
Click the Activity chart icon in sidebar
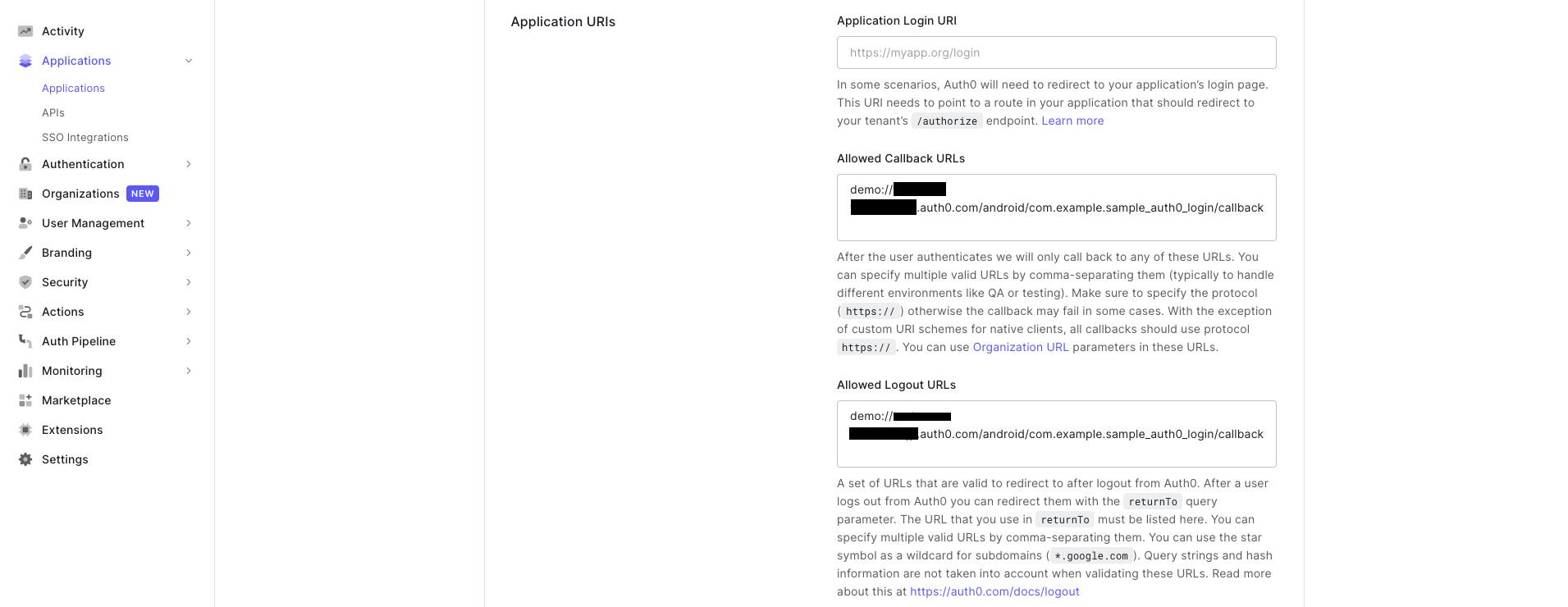point(25,31)
